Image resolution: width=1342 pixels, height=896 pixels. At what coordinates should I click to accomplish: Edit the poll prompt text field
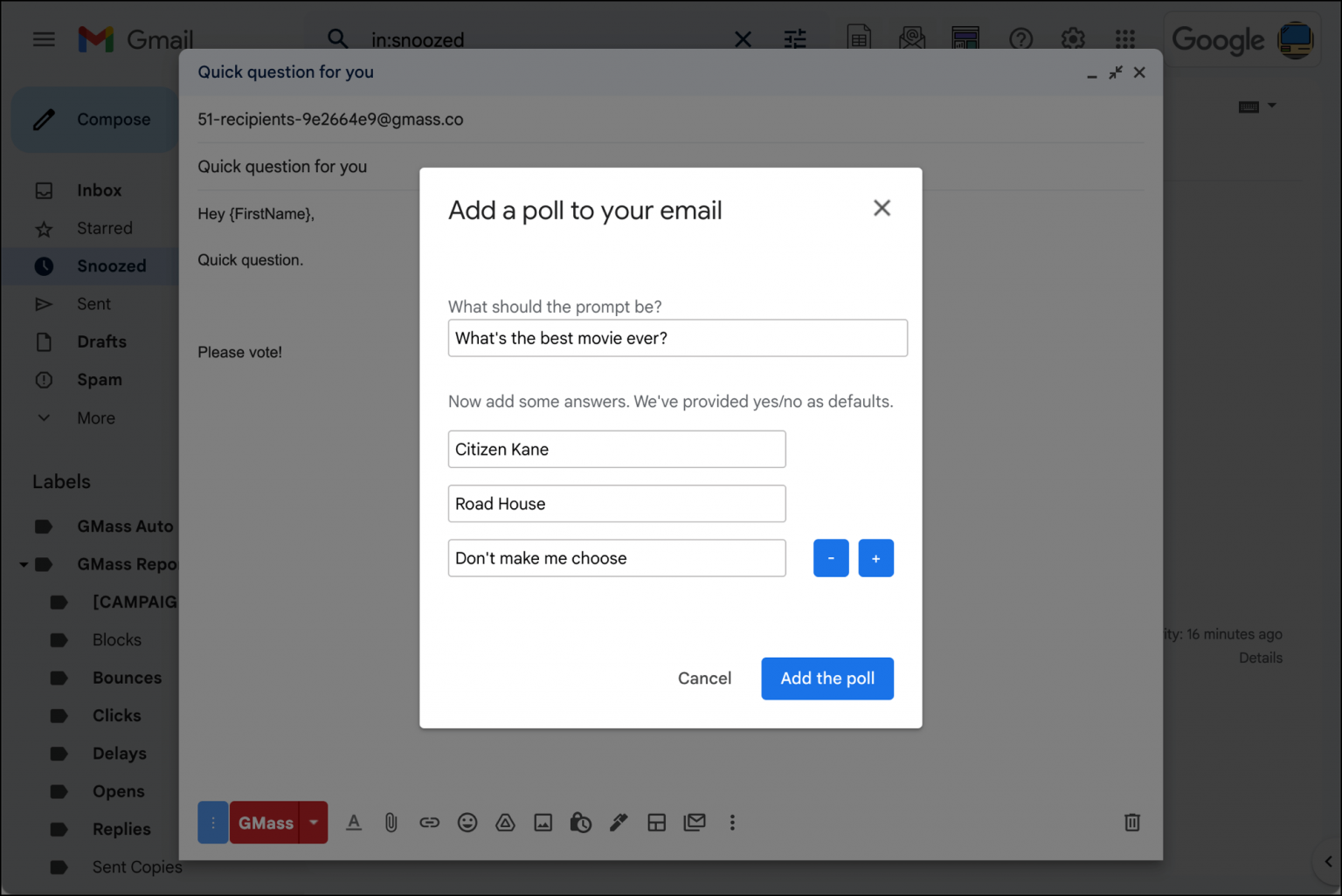coord(677,338)
